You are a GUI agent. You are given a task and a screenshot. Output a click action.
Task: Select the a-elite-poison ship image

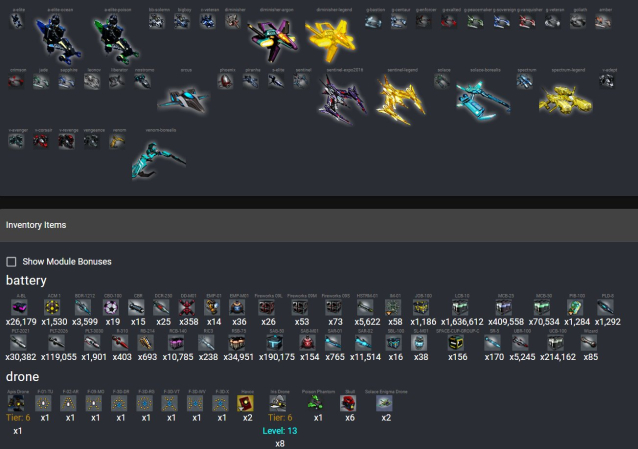click(x=116, y=39)
